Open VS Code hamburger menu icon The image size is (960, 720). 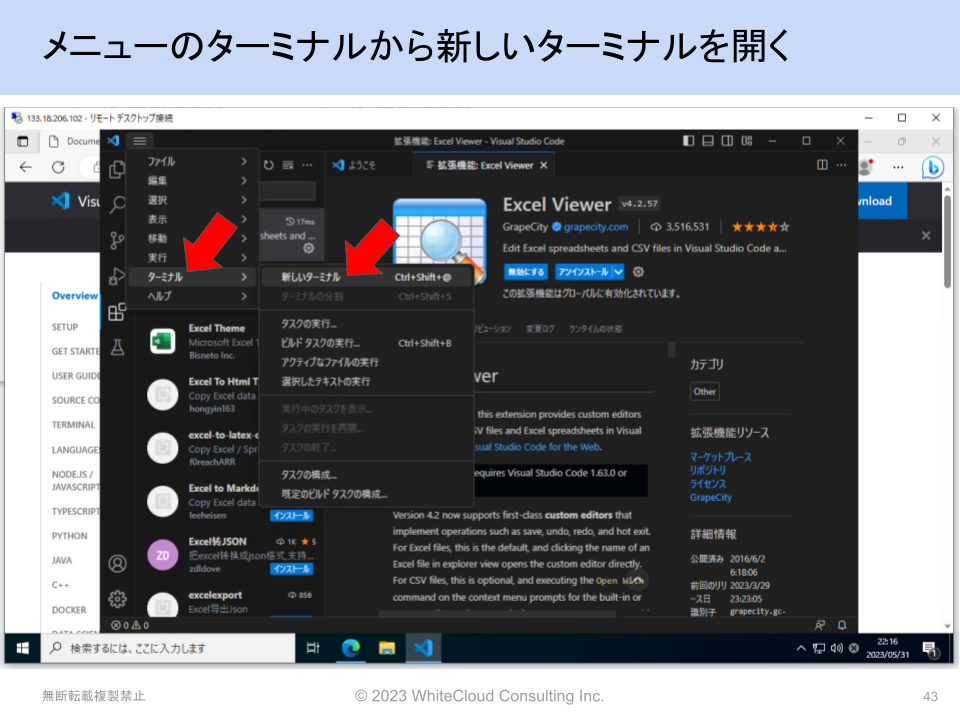(140, 141)
